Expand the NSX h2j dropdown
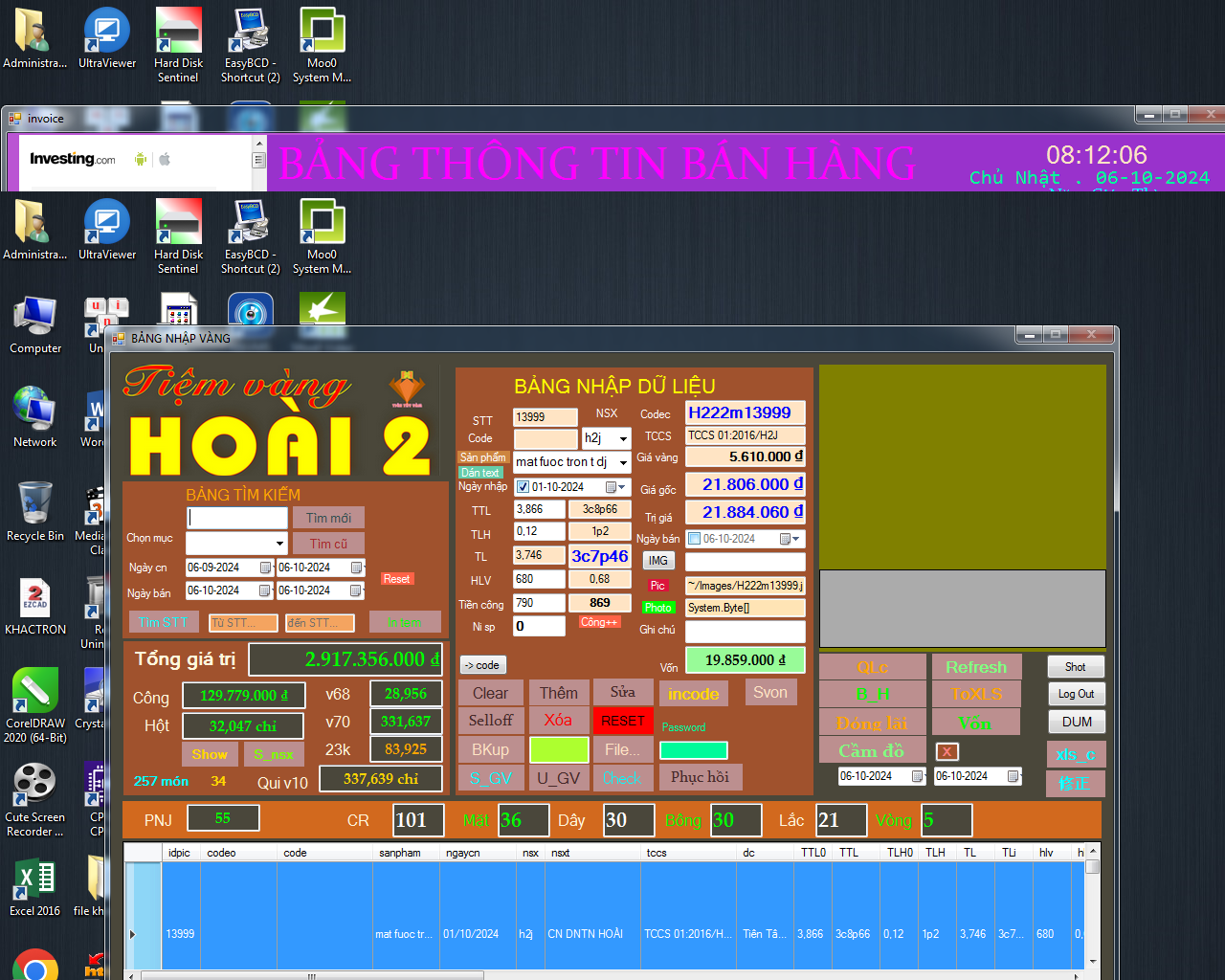 [x=623, y=438]
